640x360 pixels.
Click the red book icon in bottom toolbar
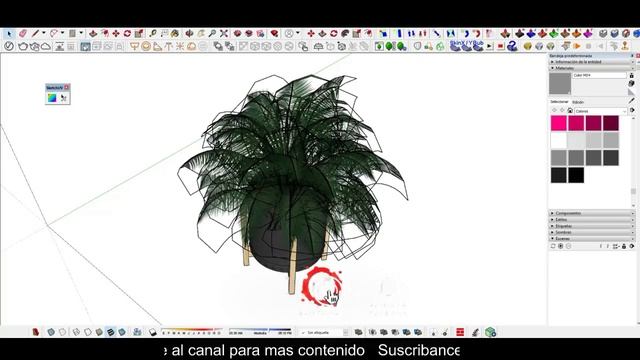36,332
